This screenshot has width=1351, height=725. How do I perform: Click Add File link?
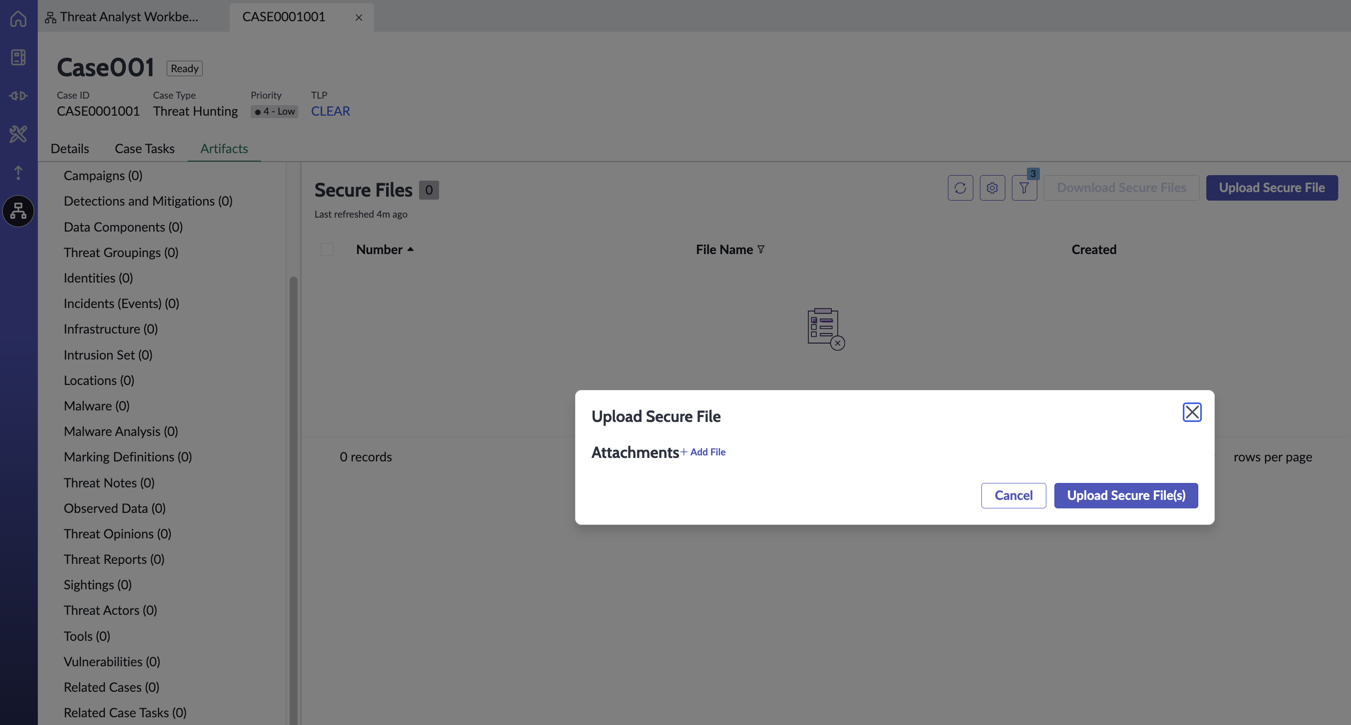(703, 452)
